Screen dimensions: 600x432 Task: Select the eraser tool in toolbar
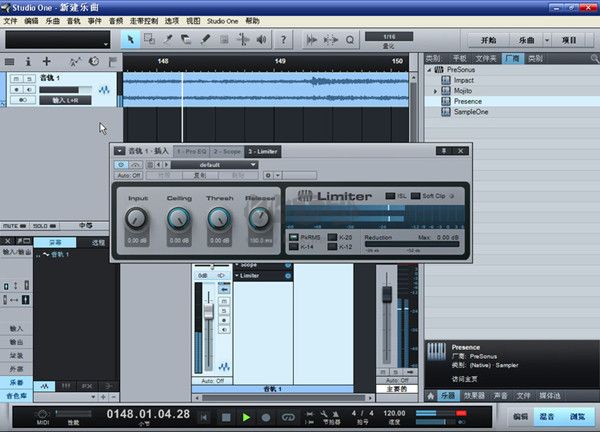(187, 40)
